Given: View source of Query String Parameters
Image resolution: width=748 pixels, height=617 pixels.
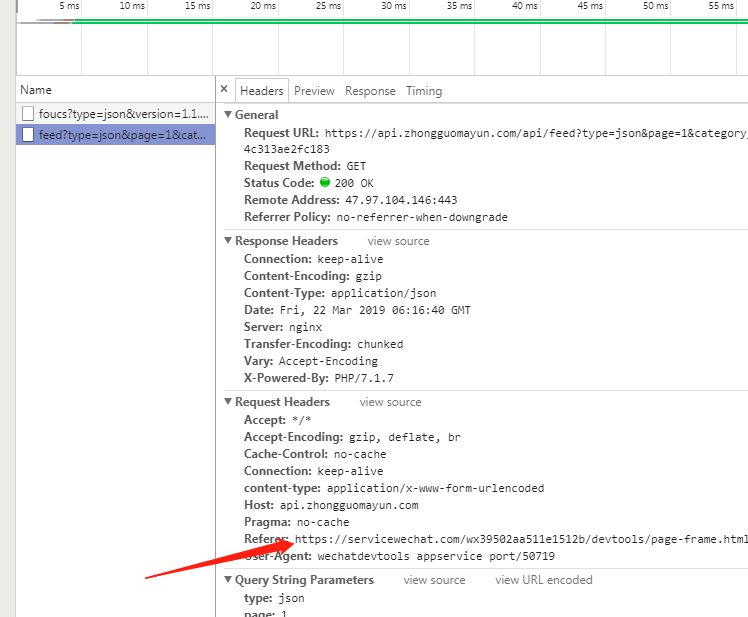Looking at the screenshot, I should [x=434, y=580].
